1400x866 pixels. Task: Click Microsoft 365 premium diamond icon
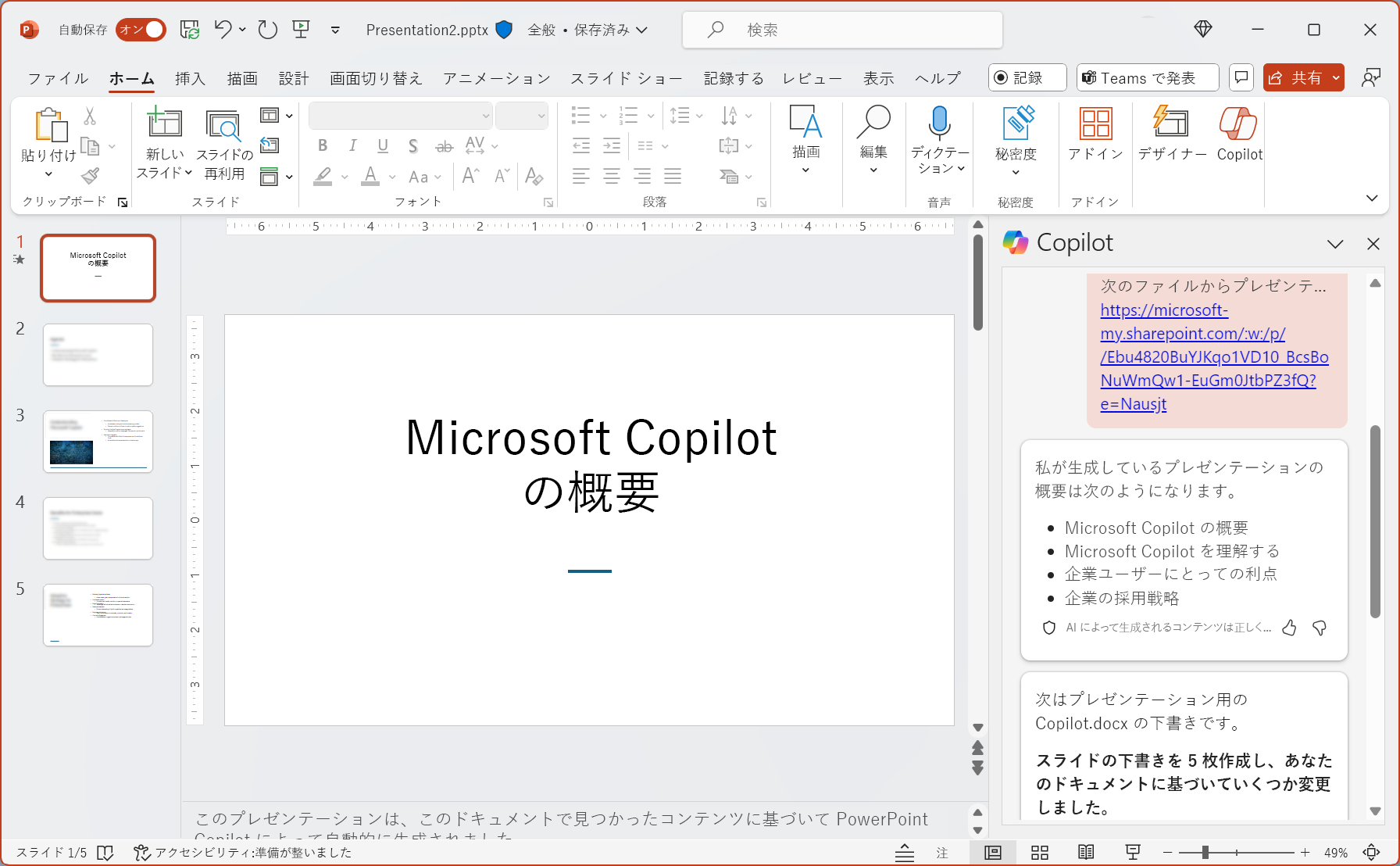[x=1203, y=30]
